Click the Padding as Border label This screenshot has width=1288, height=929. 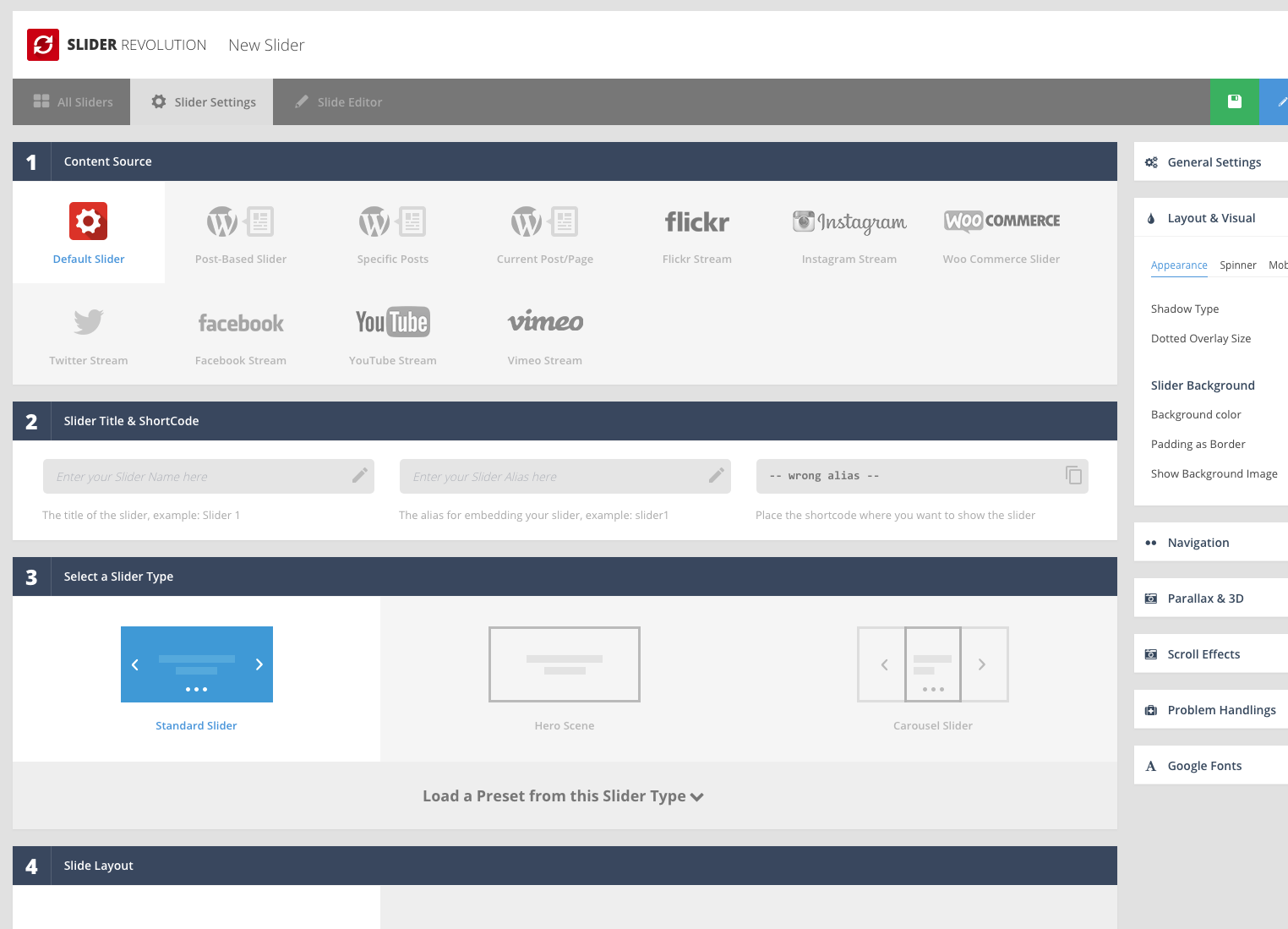point(1198,444)
